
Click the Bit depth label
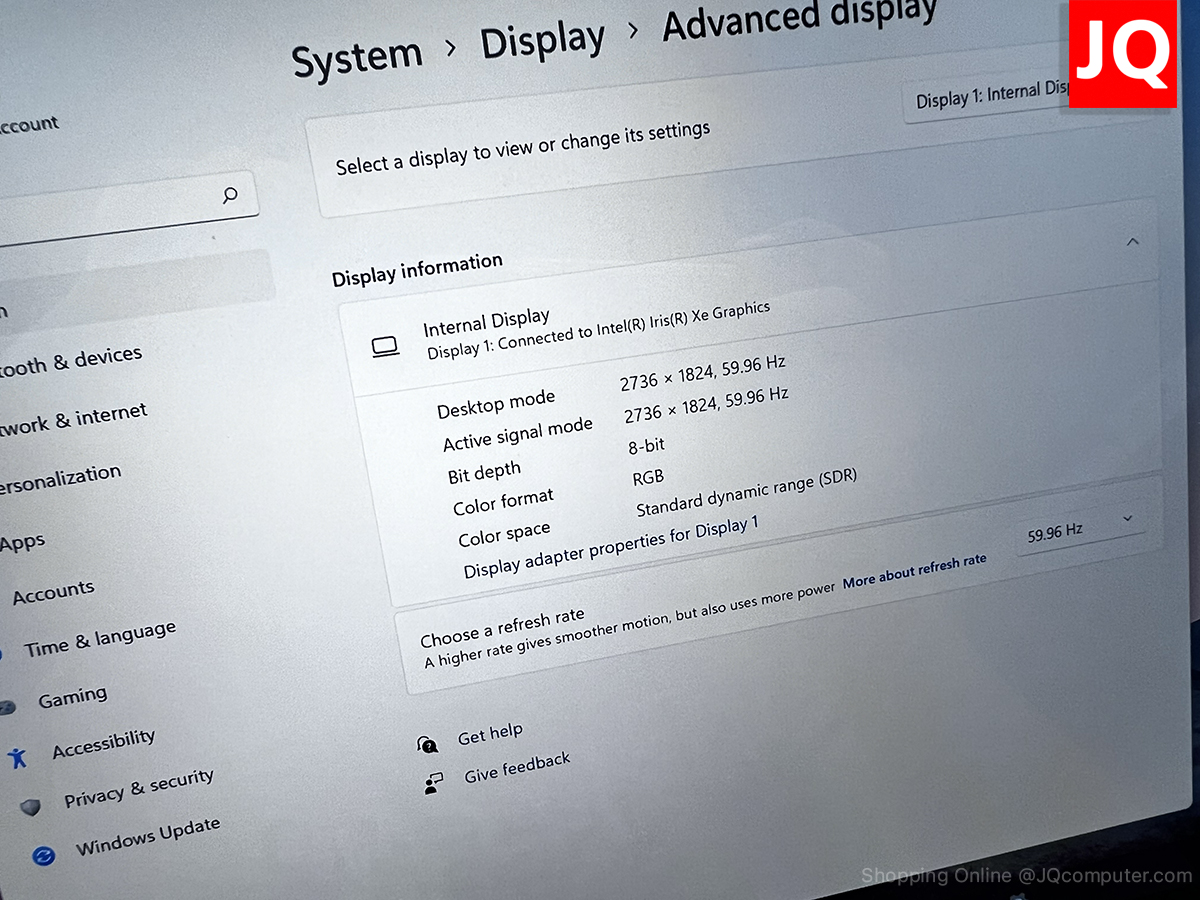pyautogui.click(x=485, y=470)
